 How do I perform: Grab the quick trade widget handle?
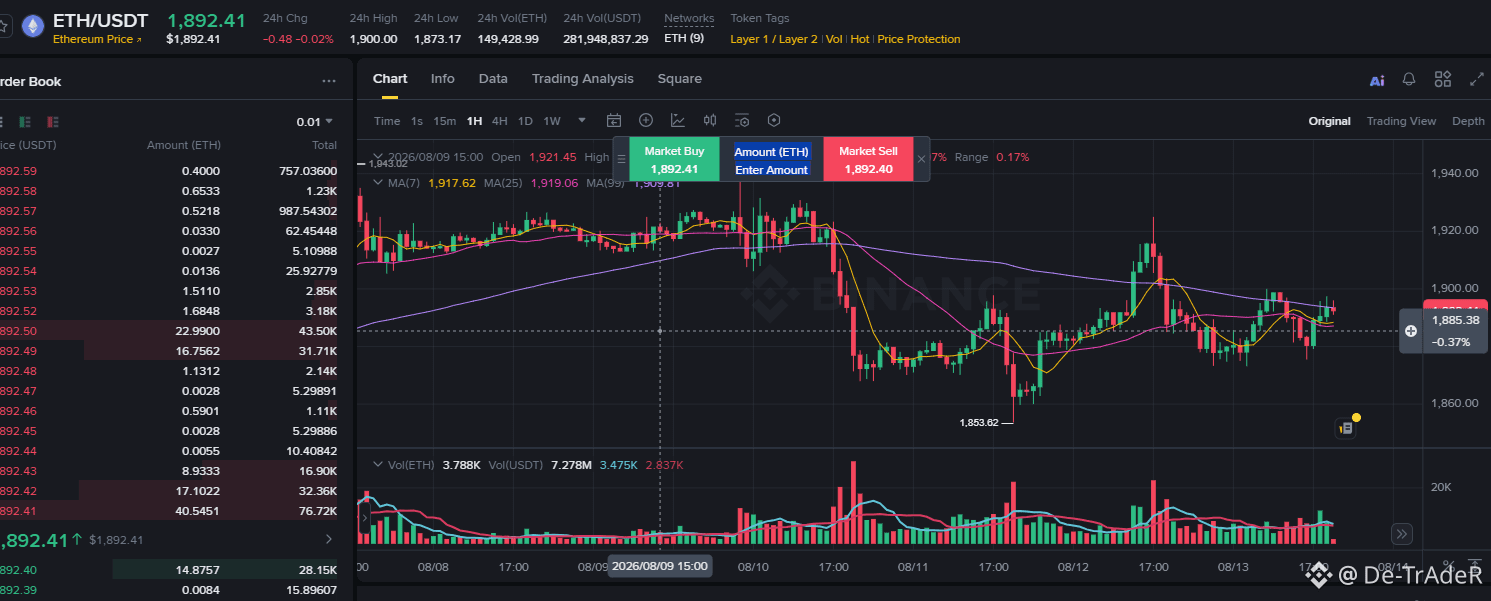[x=621, y=160]
